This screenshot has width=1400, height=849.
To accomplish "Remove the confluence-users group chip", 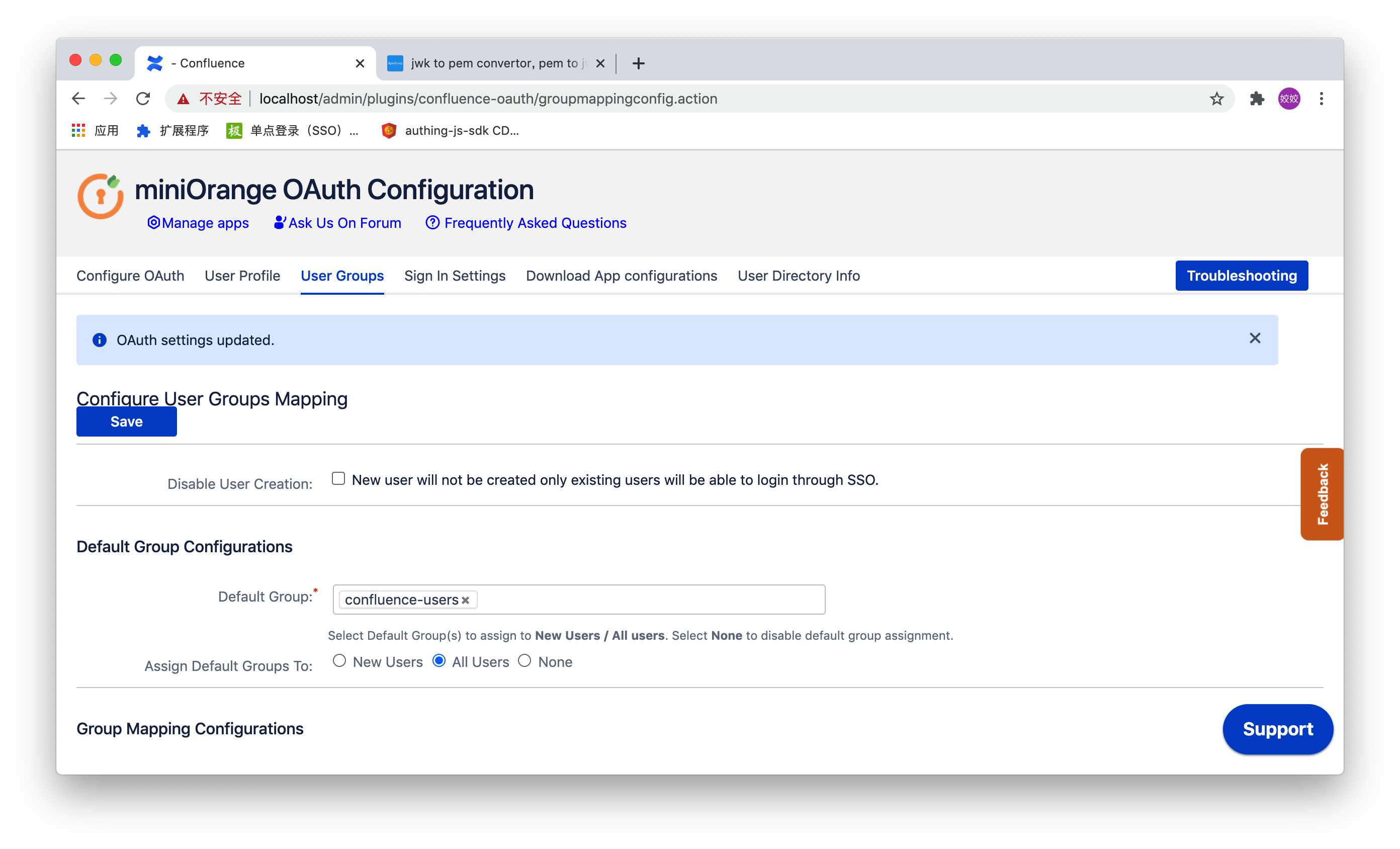I will pos(466,600).
